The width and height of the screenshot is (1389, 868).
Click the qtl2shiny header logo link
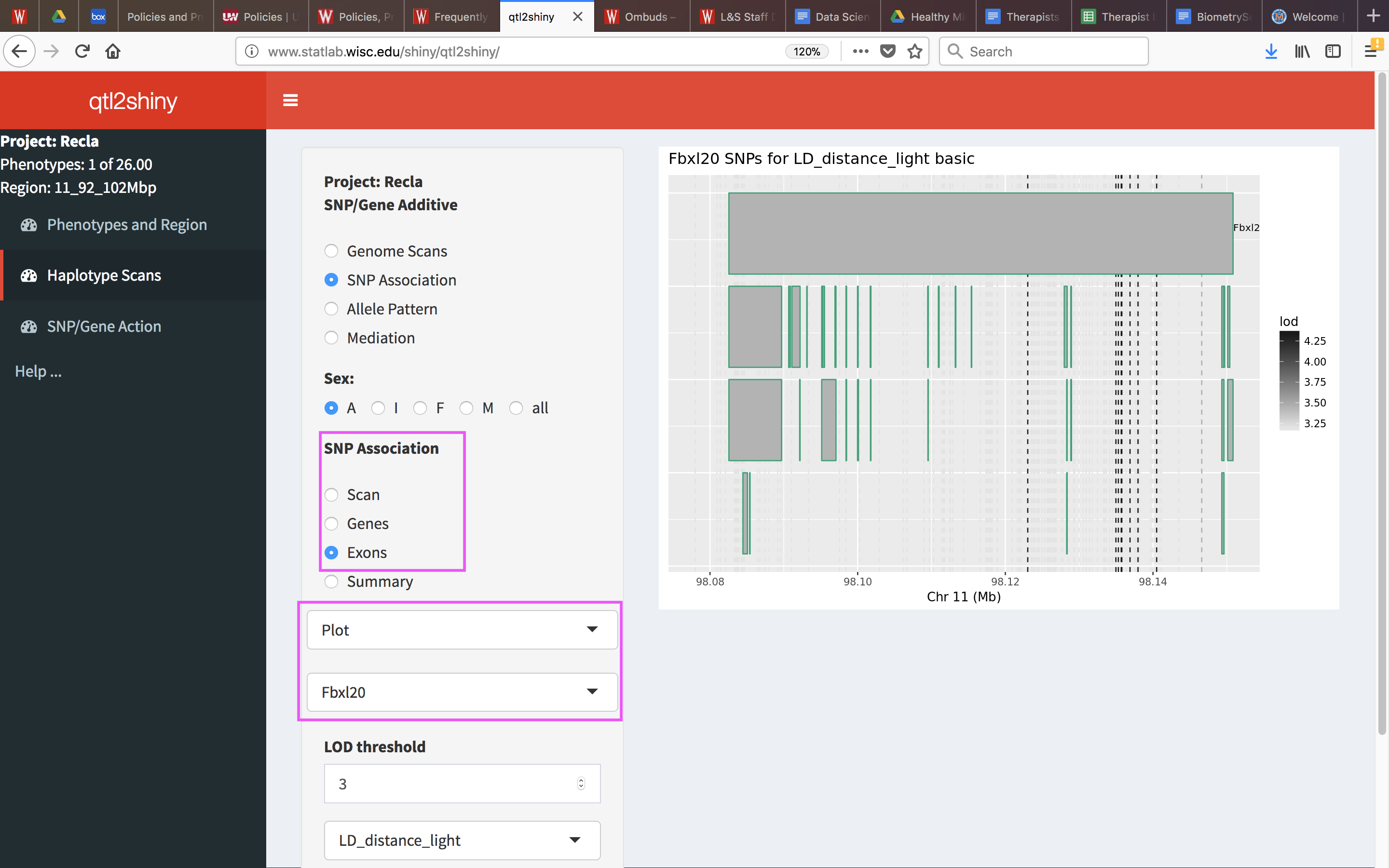pos(133,101)
